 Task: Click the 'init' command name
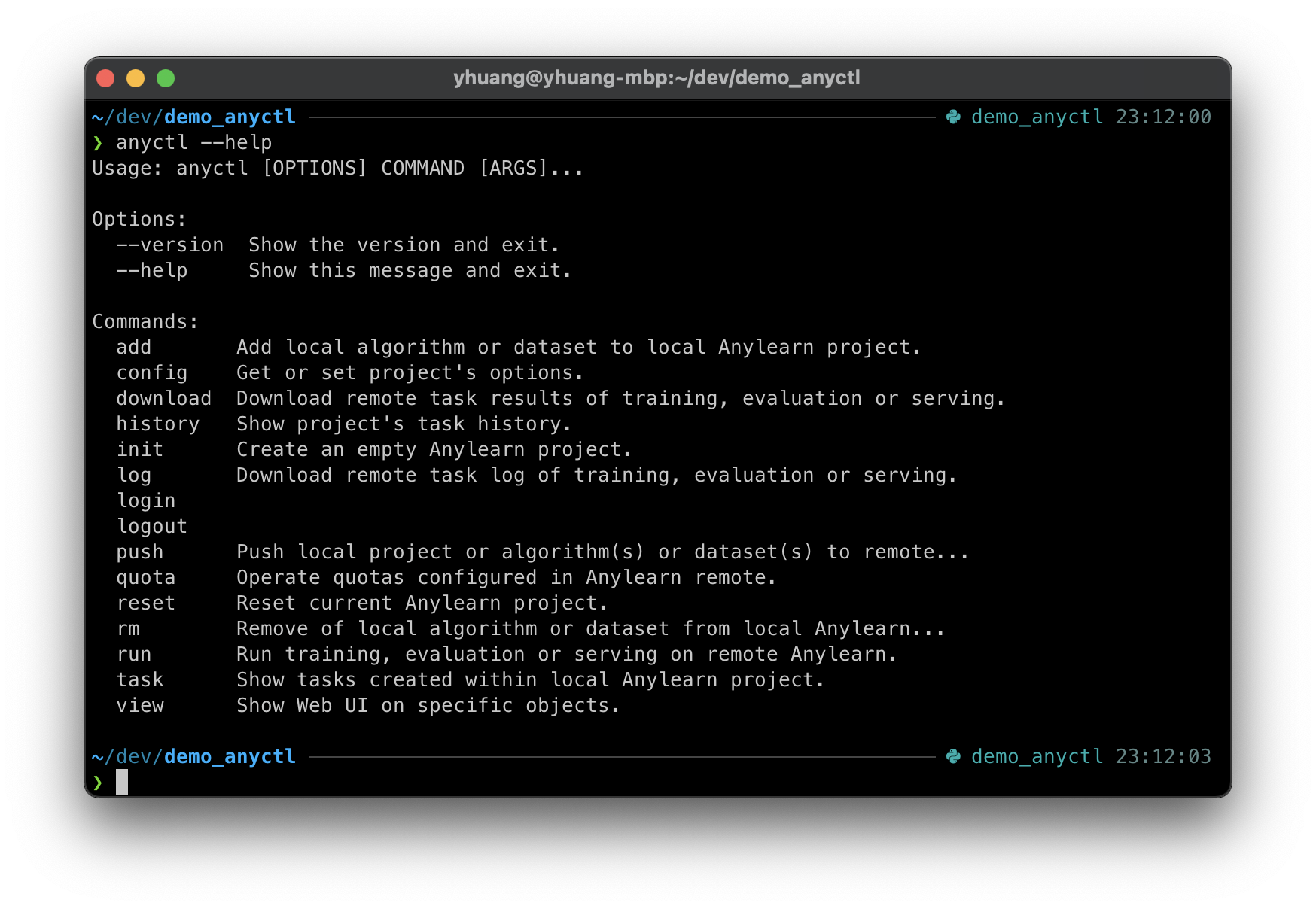coord(140,449)
